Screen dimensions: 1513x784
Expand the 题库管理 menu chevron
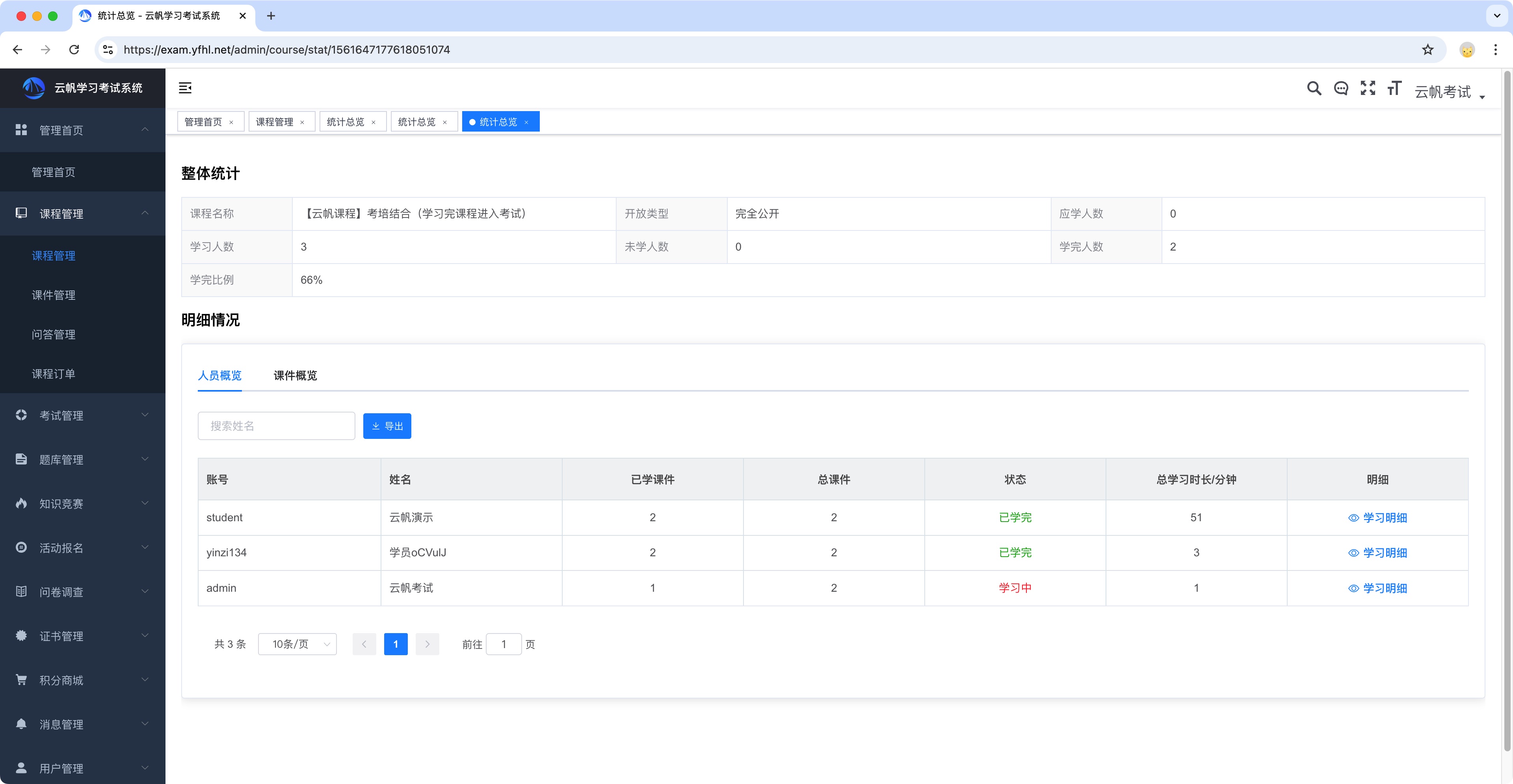coord(145,459)
